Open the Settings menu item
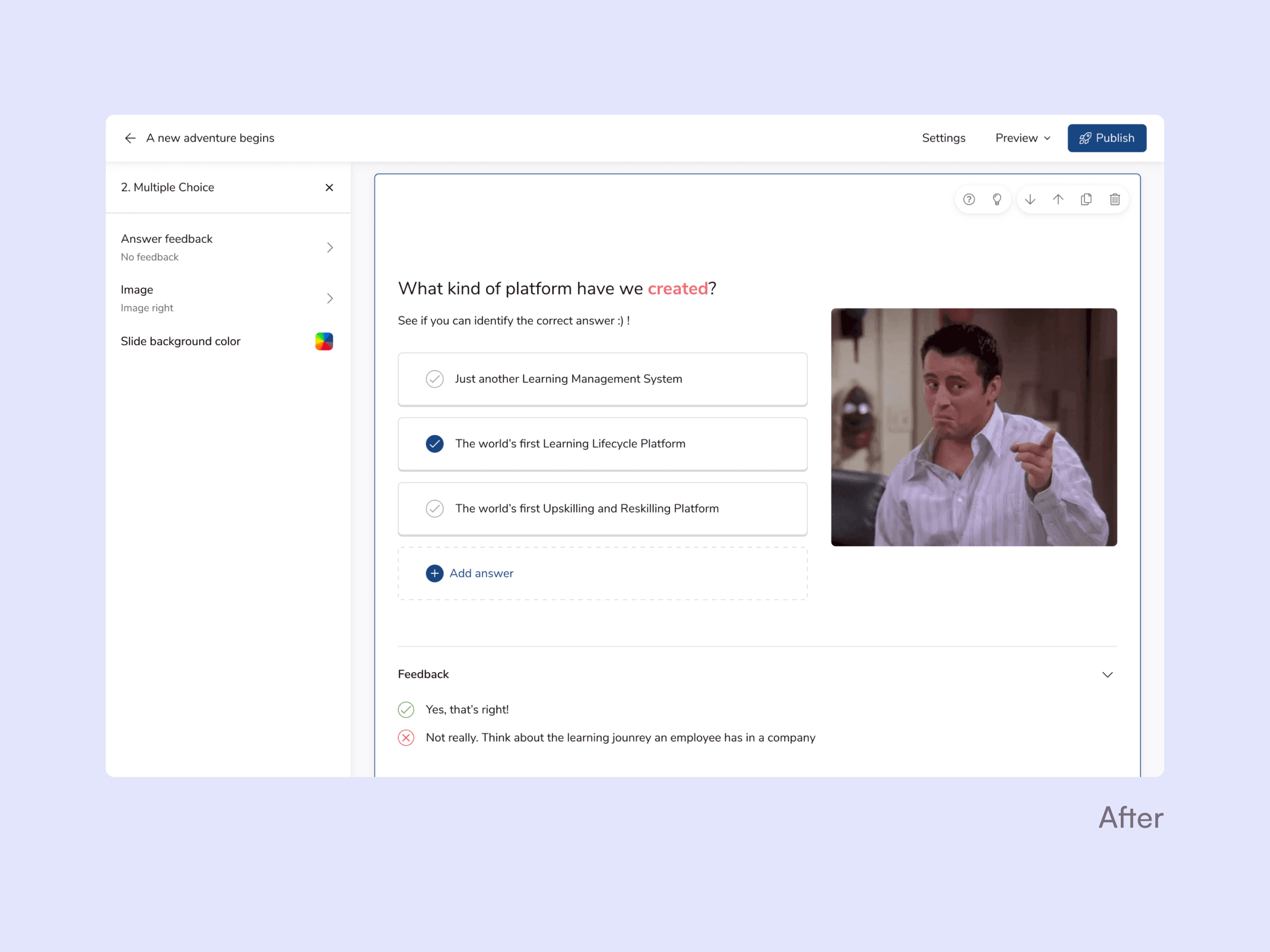The width and height of the screenshot is (1270, 952). (944, 138)
